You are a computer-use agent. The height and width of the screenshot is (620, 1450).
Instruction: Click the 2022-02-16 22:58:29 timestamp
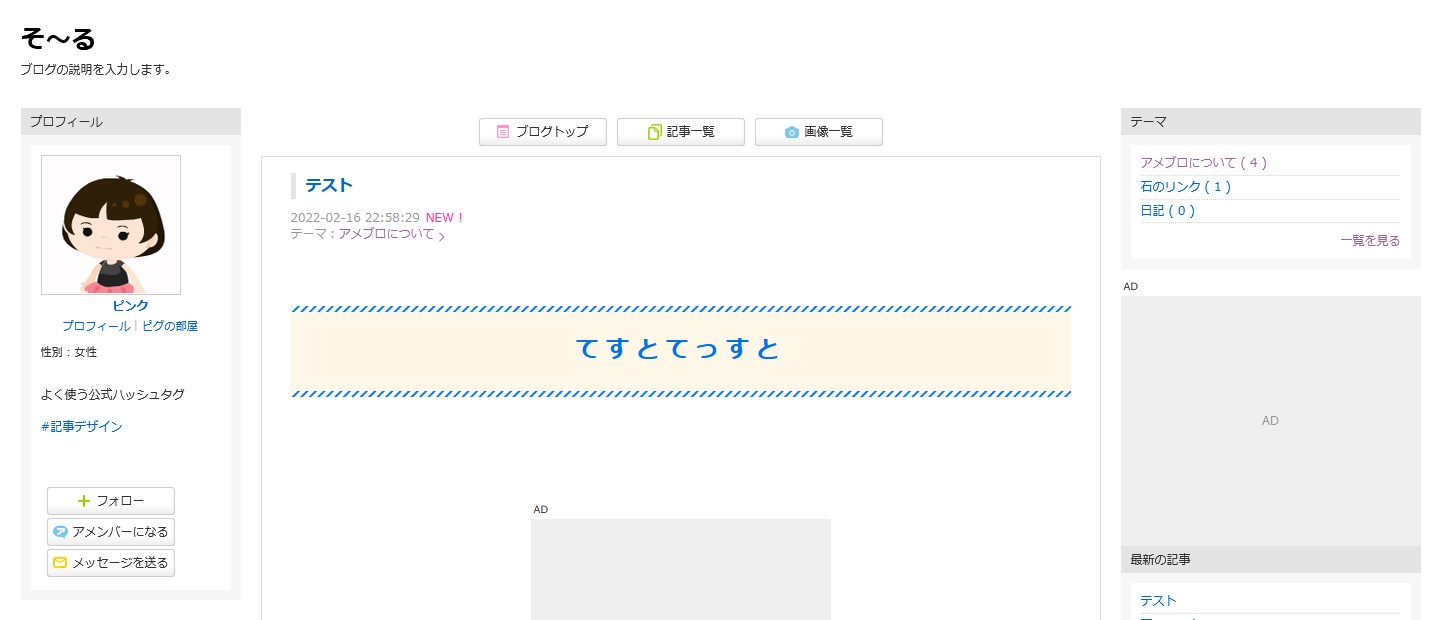(355, 218)
